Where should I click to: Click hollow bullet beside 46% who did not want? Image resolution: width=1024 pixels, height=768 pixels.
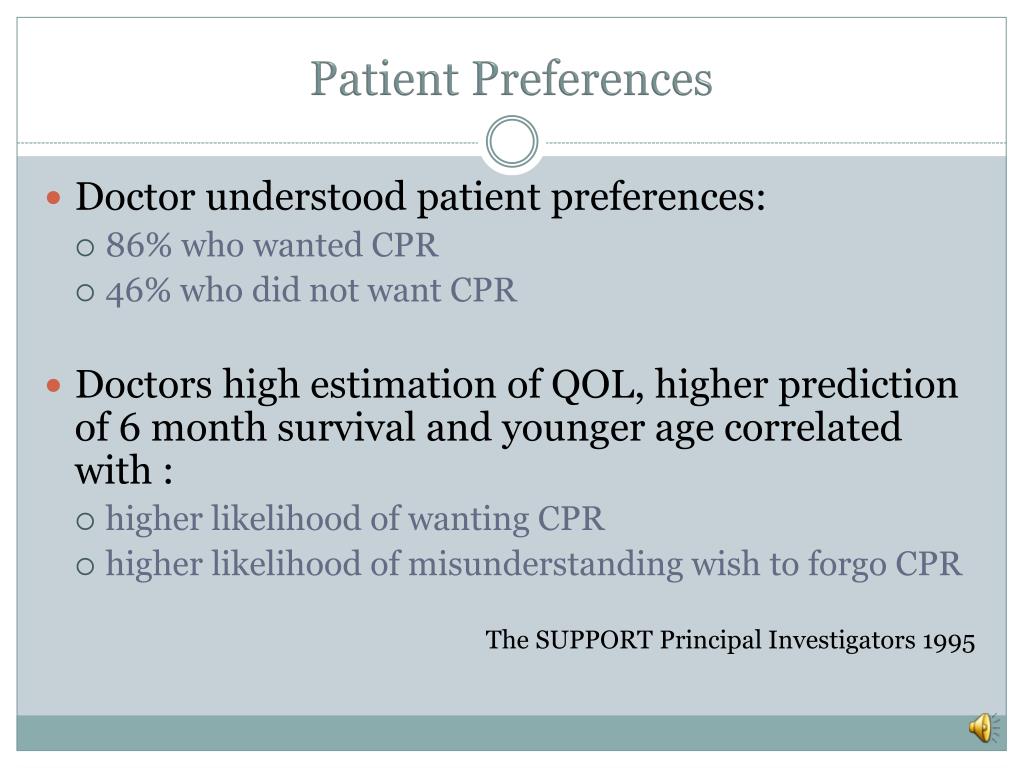[86, 292]
